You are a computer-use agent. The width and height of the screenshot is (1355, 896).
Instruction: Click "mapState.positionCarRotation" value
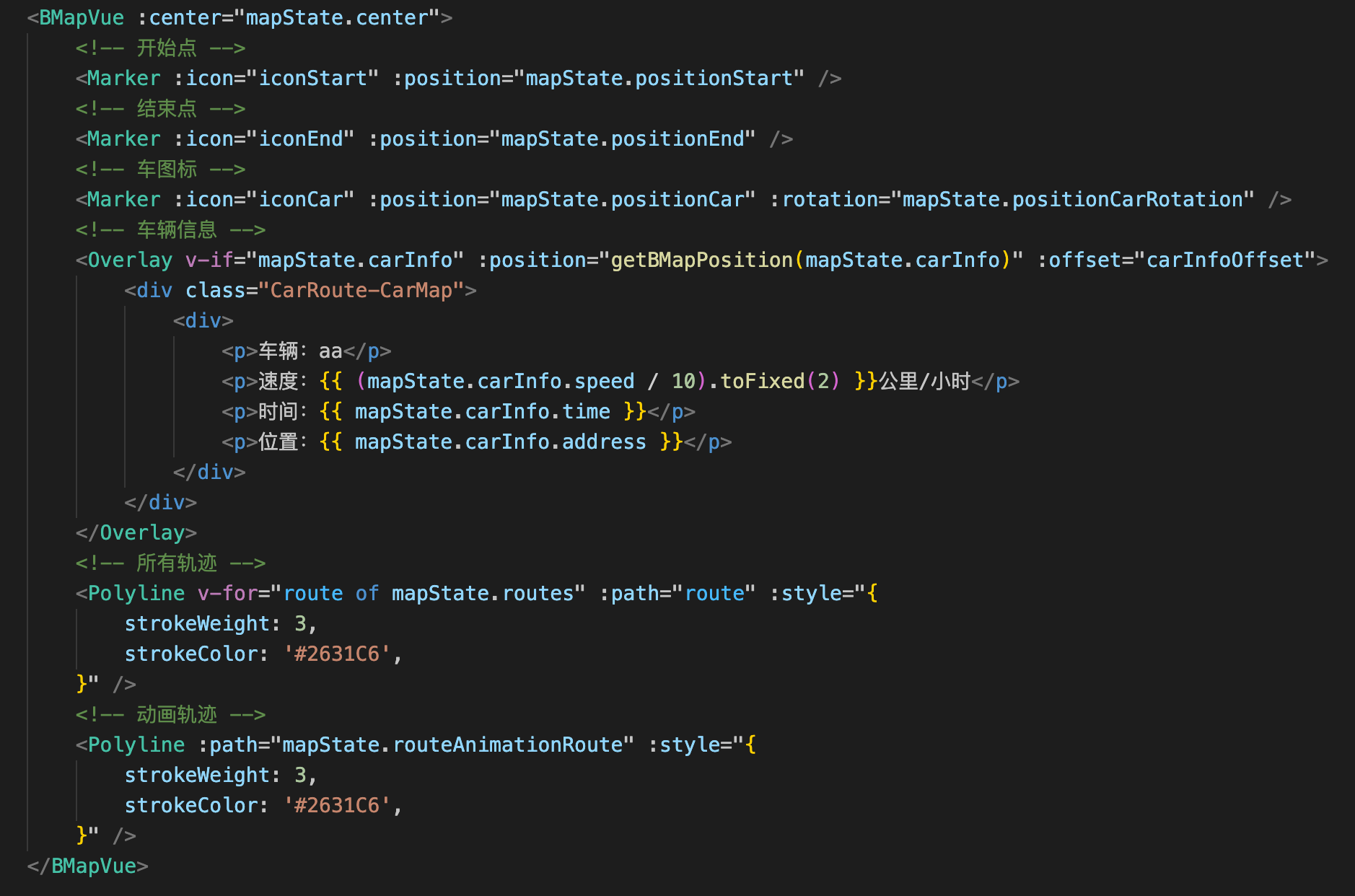(1073, 199)
